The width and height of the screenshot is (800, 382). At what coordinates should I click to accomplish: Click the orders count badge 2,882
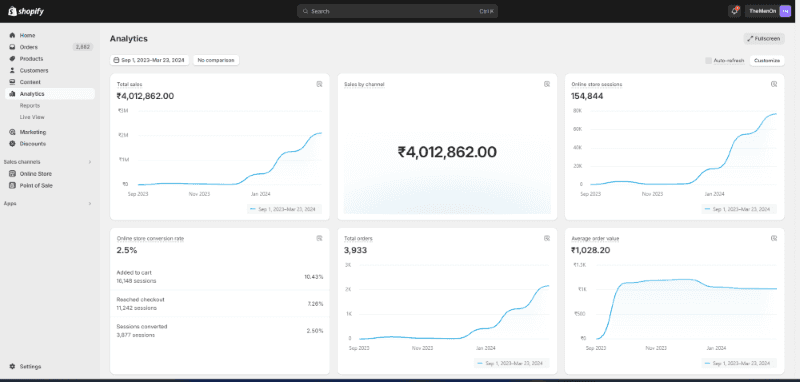(x=83, y=47)
